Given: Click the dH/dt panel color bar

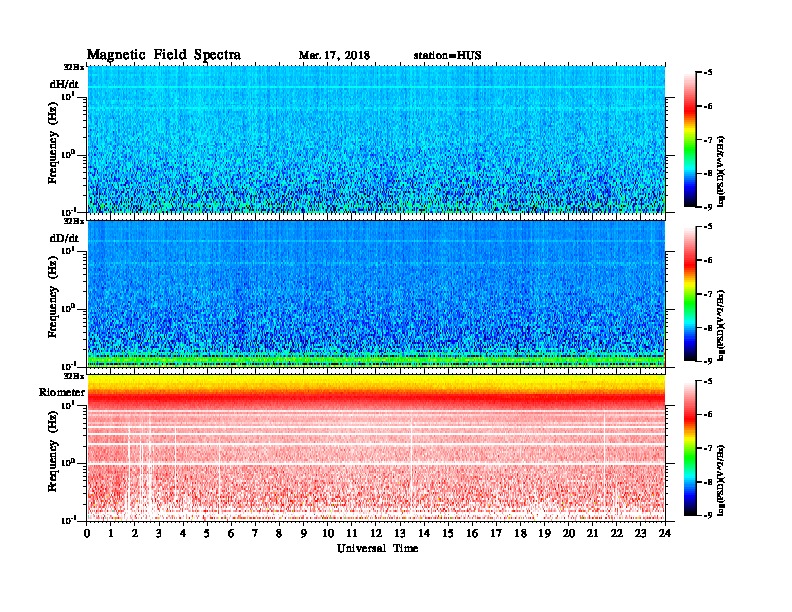Looking at the screenshot, I should (x=690, y=139).
